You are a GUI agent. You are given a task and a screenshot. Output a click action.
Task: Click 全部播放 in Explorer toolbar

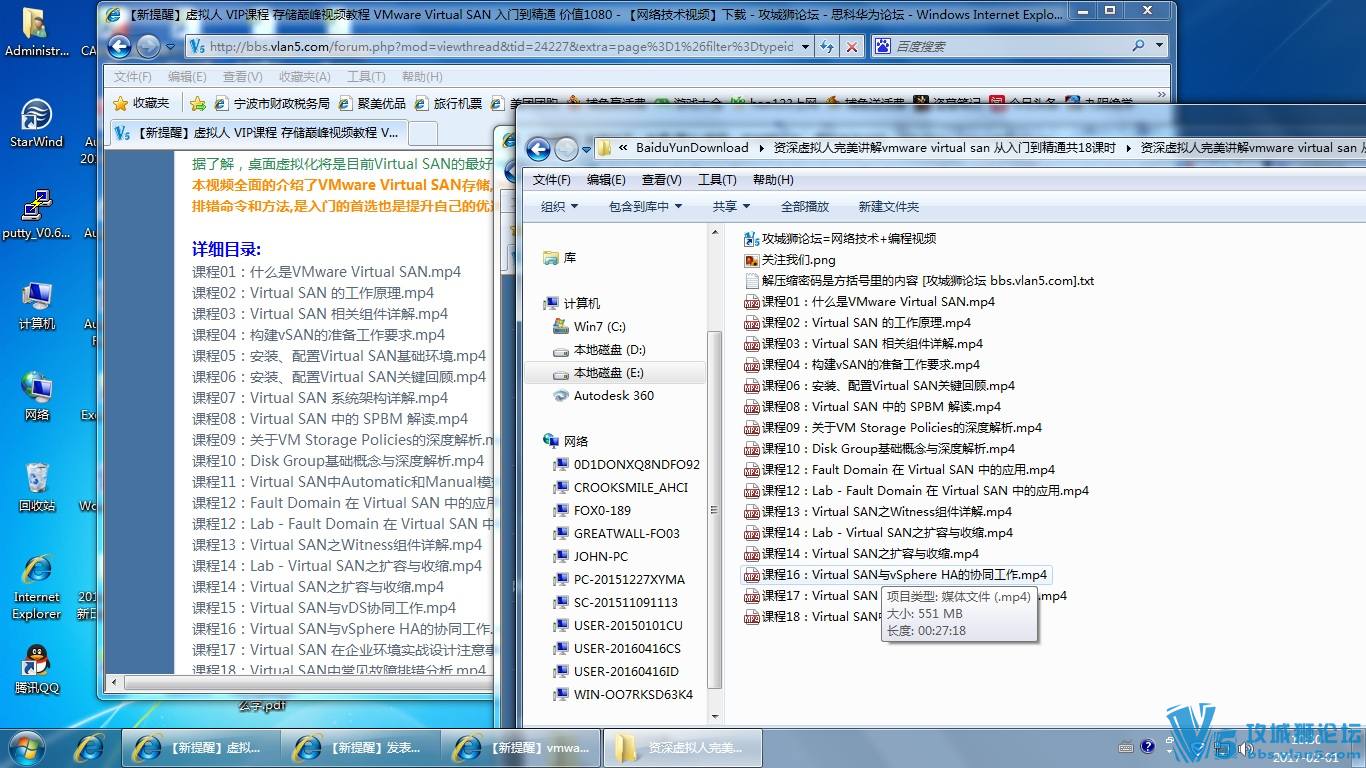[x=805, y=206]
